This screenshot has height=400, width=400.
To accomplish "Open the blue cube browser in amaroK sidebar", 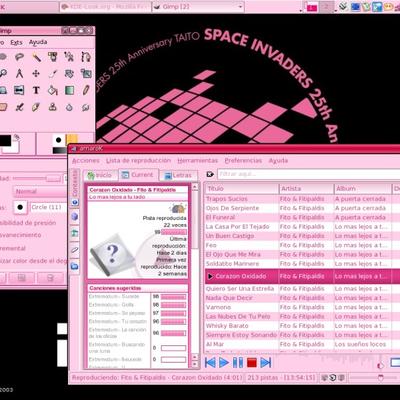I will pos(75,217).
